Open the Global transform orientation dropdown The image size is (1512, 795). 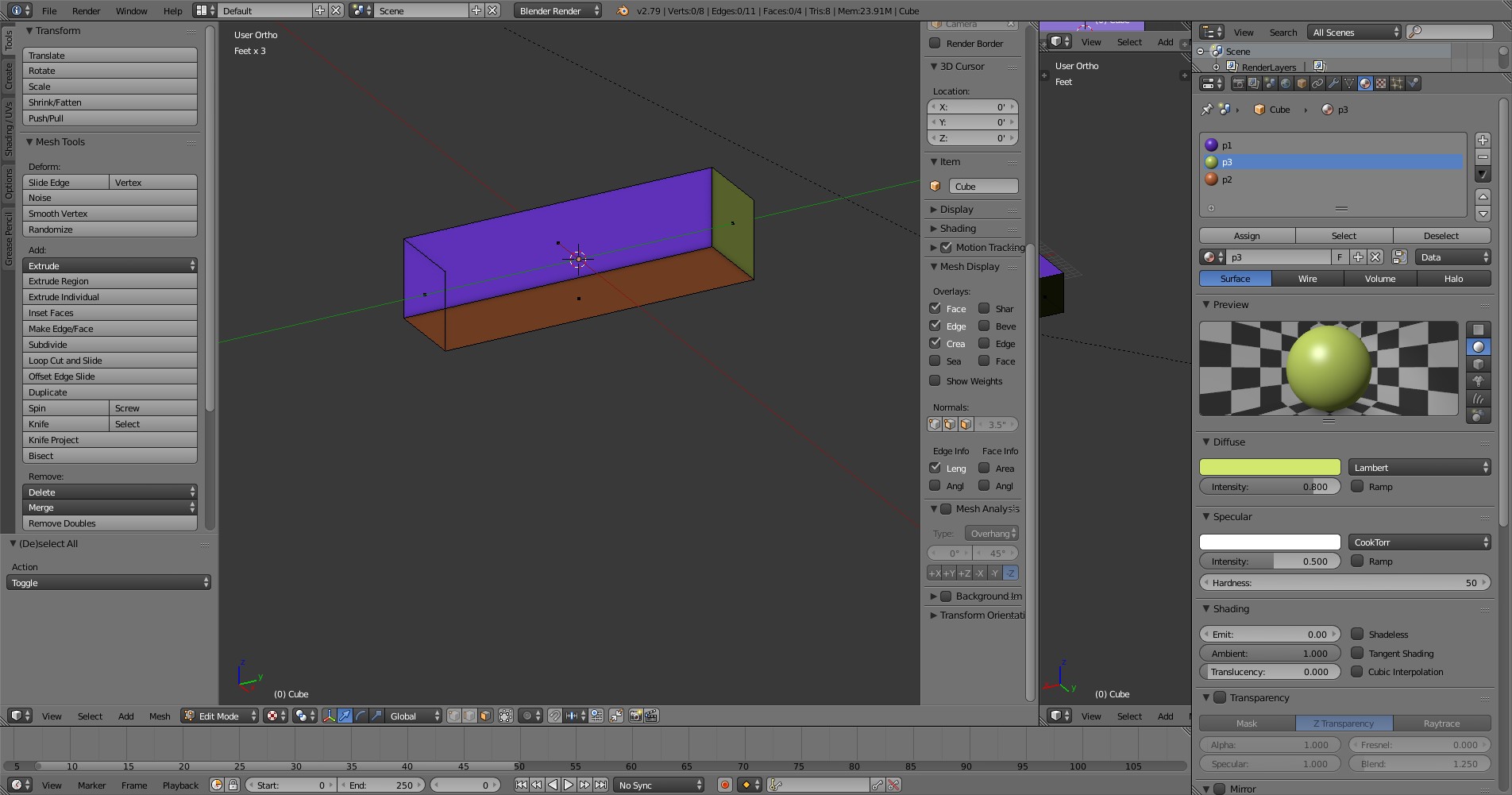pos(414,716)
